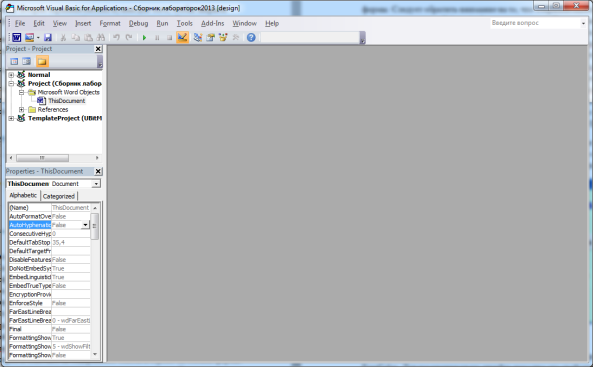Click the View Microsoft Word icon
The height and width of the screenshot is (367, 593).
[17, 37]
